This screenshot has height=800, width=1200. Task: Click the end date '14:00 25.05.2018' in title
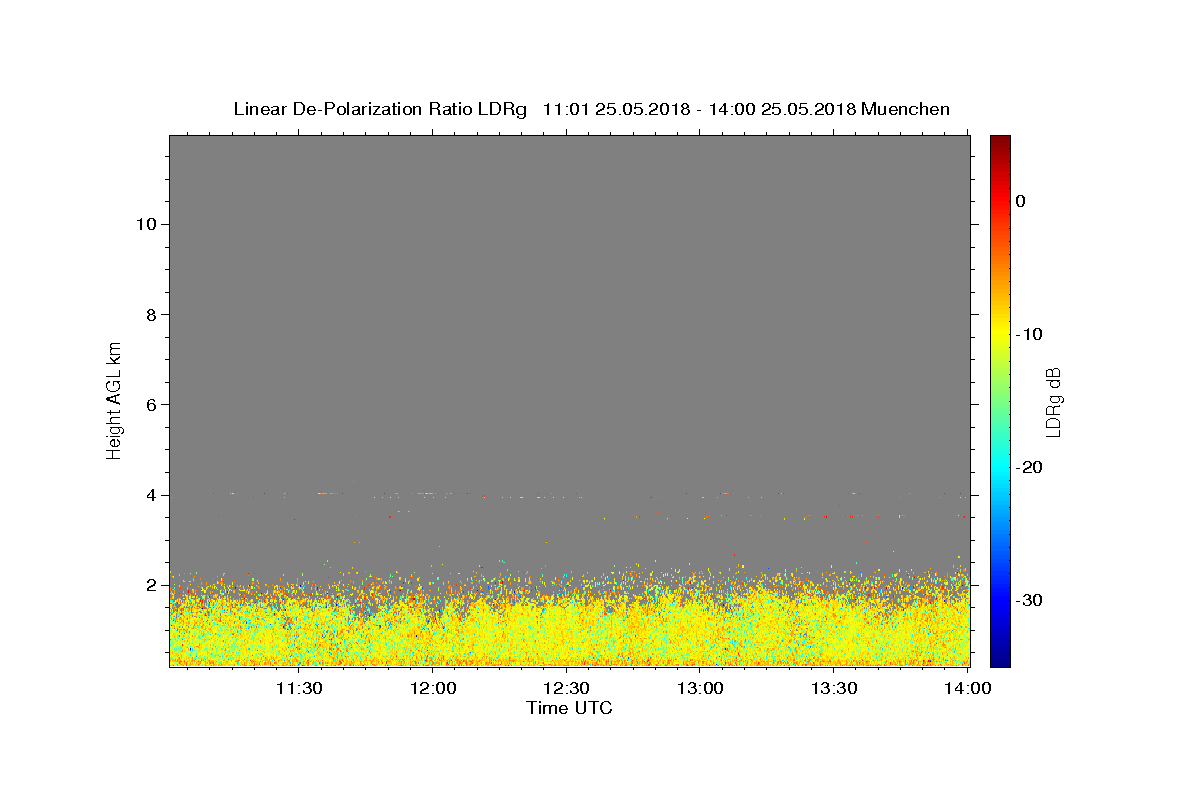[782, 109]
